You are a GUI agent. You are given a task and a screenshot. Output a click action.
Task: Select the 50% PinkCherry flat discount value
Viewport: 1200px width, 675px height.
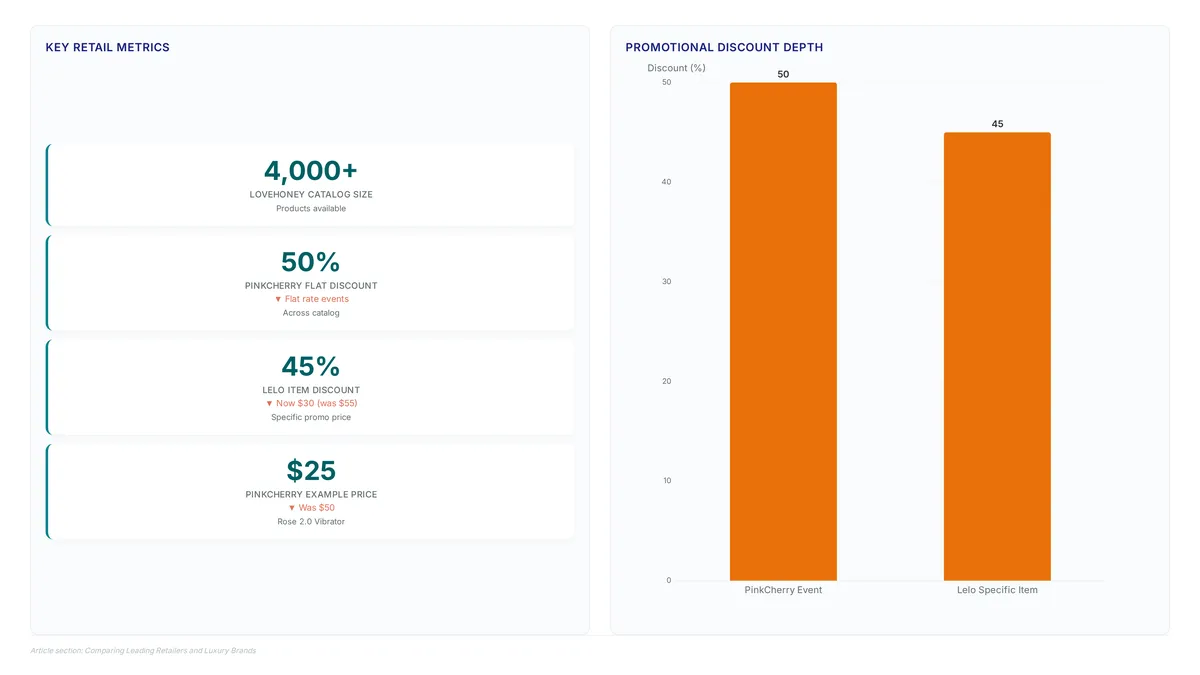coord(311,262)
